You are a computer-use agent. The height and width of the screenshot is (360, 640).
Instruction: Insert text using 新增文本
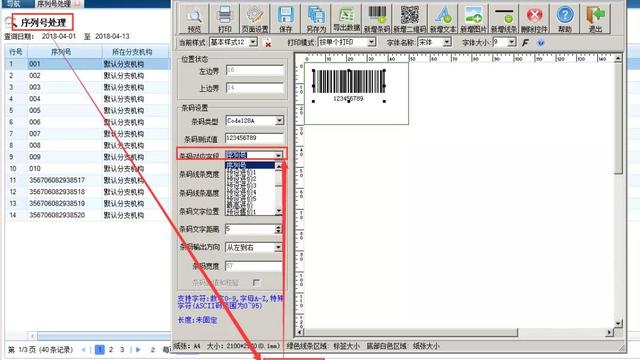click(x=442, y=19)
